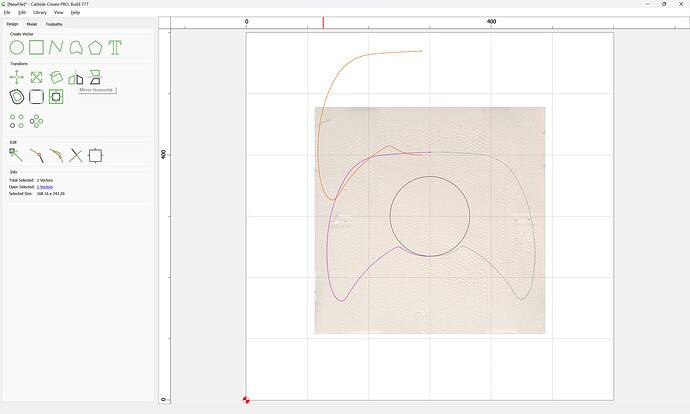Open the Circular Array tool
The width and height of the screenshot is (690, 414).
click(x=36, y=121)
